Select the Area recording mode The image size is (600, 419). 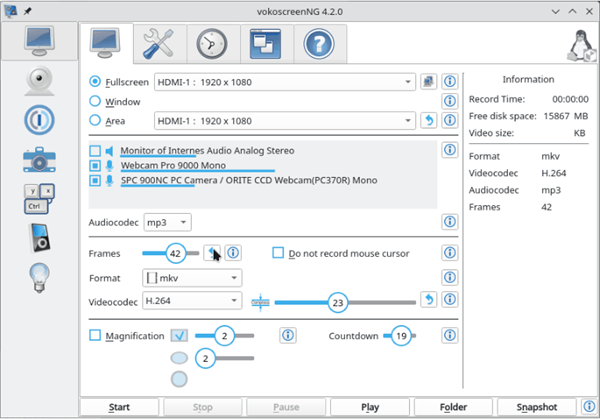pyautogui.click(x=96, y=121)
